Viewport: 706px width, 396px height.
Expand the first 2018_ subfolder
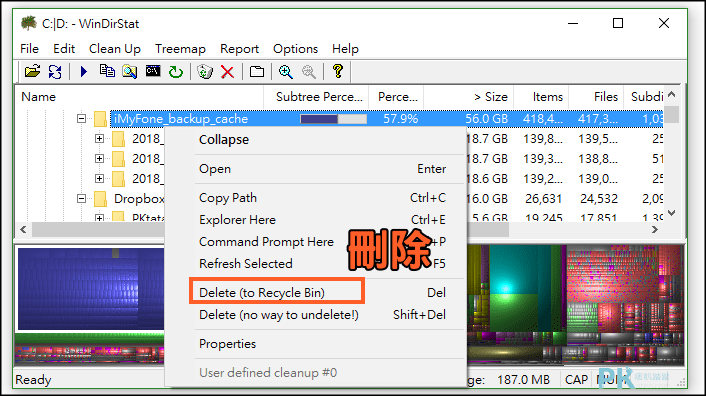(100, 139)
